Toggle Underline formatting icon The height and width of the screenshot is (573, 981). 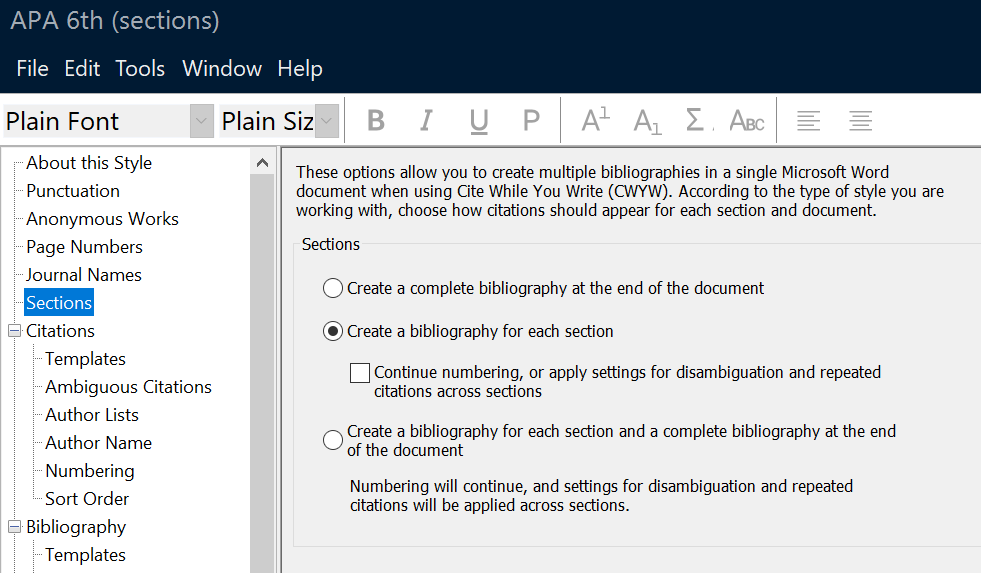[x=479, y=120]
